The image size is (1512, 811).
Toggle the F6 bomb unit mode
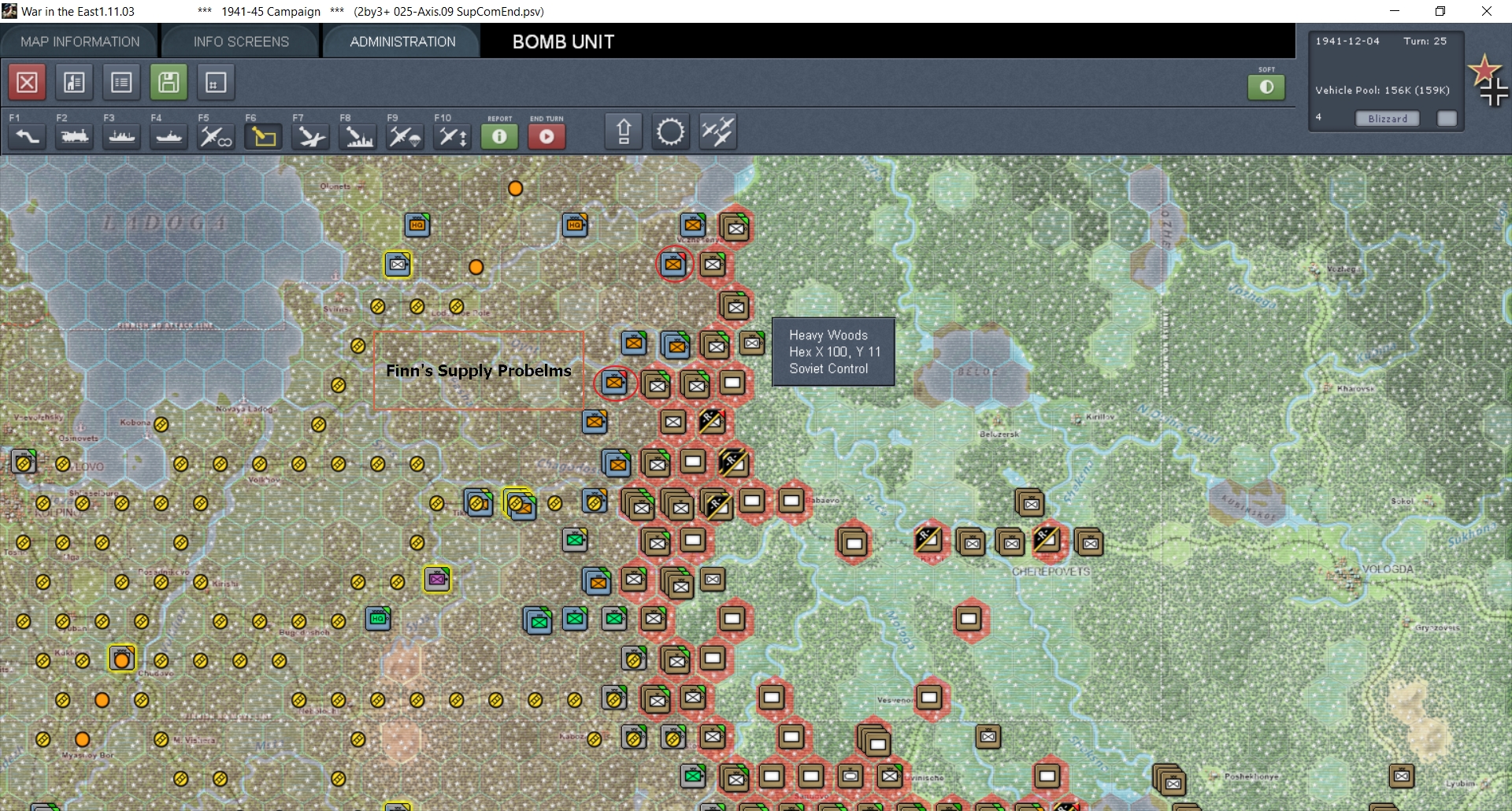tap(263, 136)
